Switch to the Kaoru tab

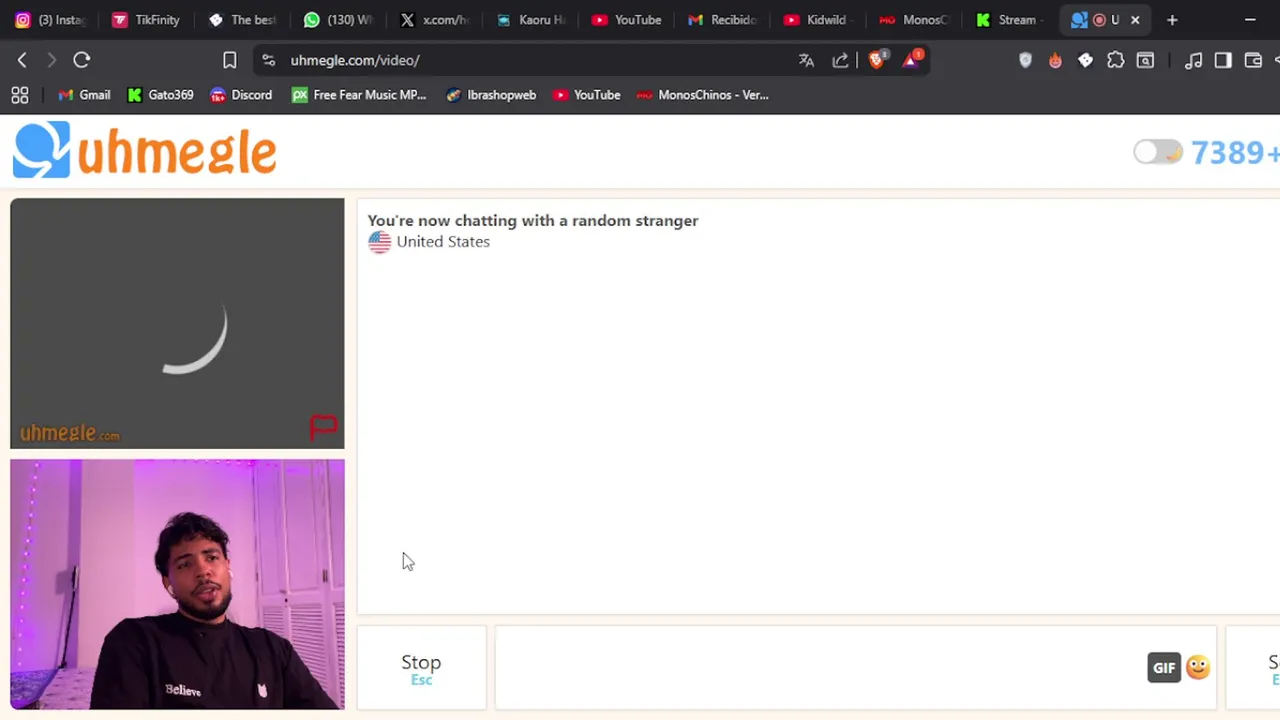pos(531,20)
